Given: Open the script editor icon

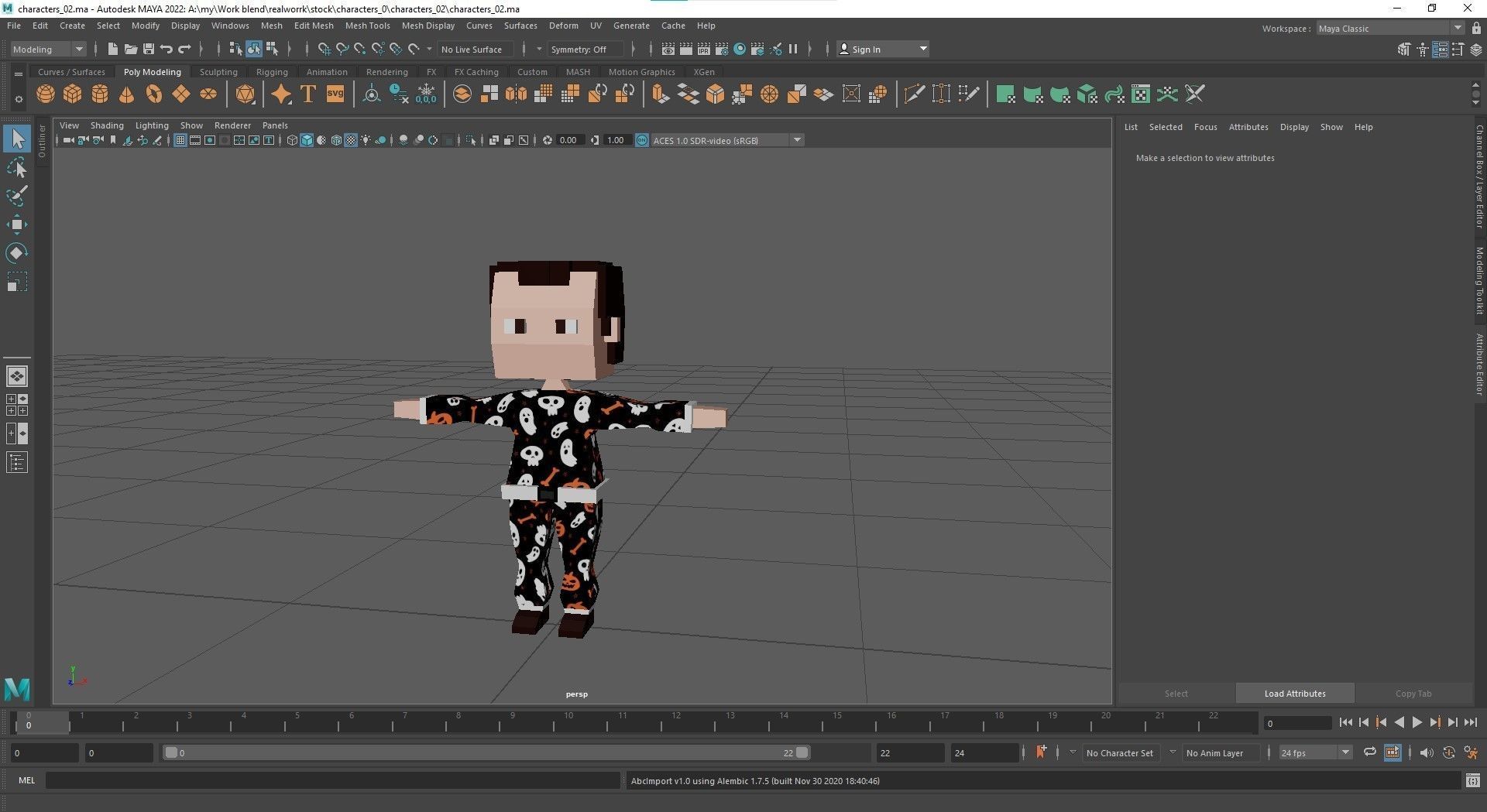Looking at the screenshot, I should [1472, 780].
